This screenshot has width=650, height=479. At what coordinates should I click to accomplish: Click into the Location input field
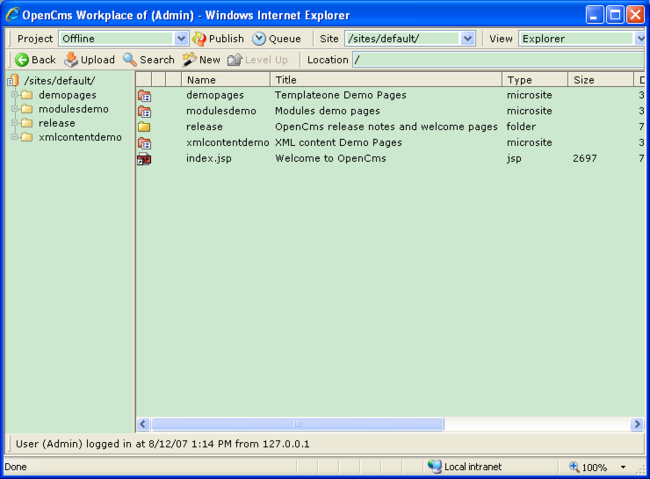point(499,60)
